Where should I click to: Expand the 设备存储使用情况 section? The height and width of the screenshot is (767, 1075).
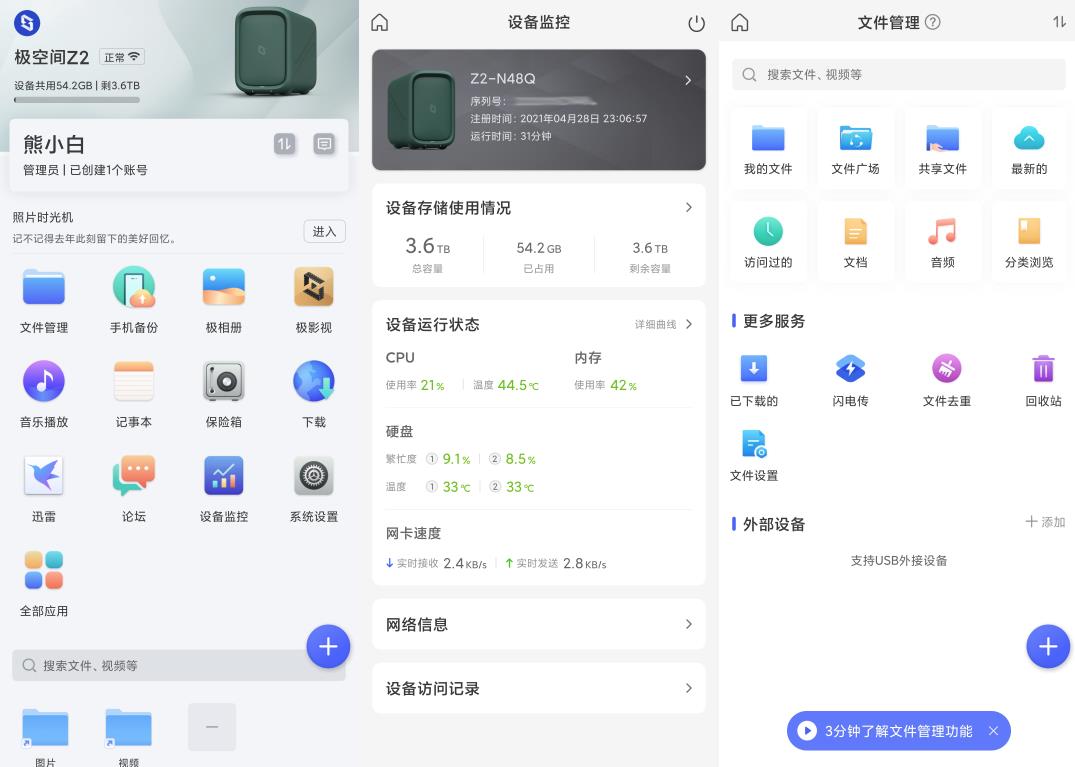tap(687, 207)
